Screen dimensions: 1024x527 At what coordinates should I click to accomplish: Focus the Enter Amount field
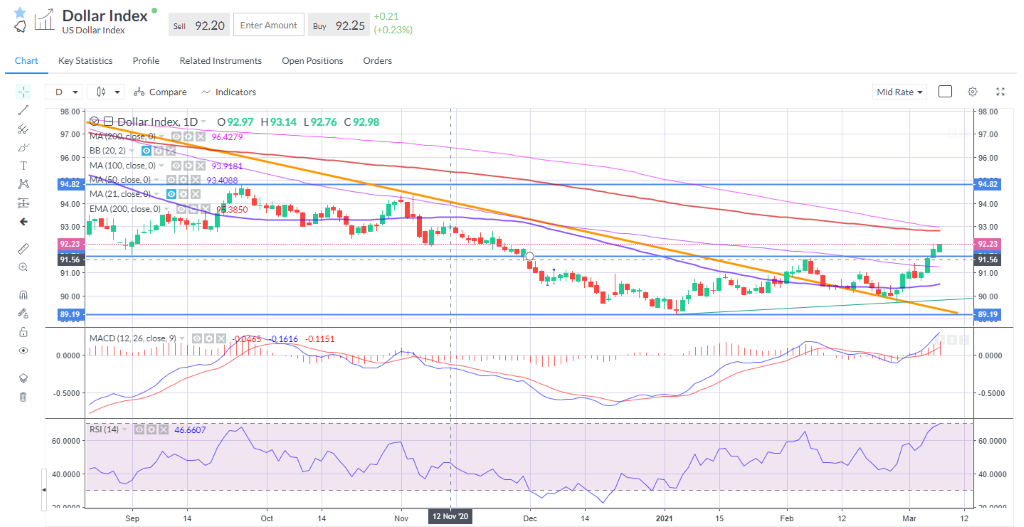[x=268, y=25]
